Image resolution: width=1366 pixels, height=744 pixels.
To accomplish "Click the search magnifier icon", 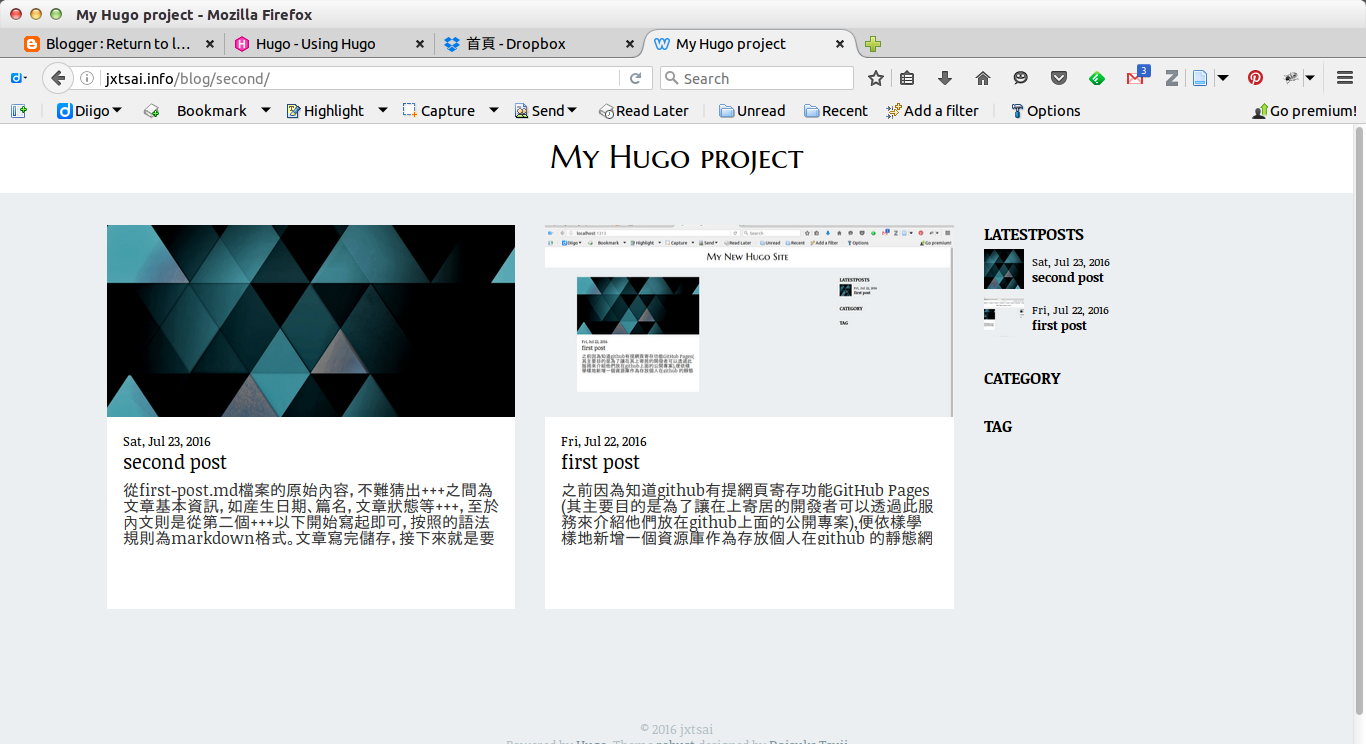I will (x=672, y=78).
